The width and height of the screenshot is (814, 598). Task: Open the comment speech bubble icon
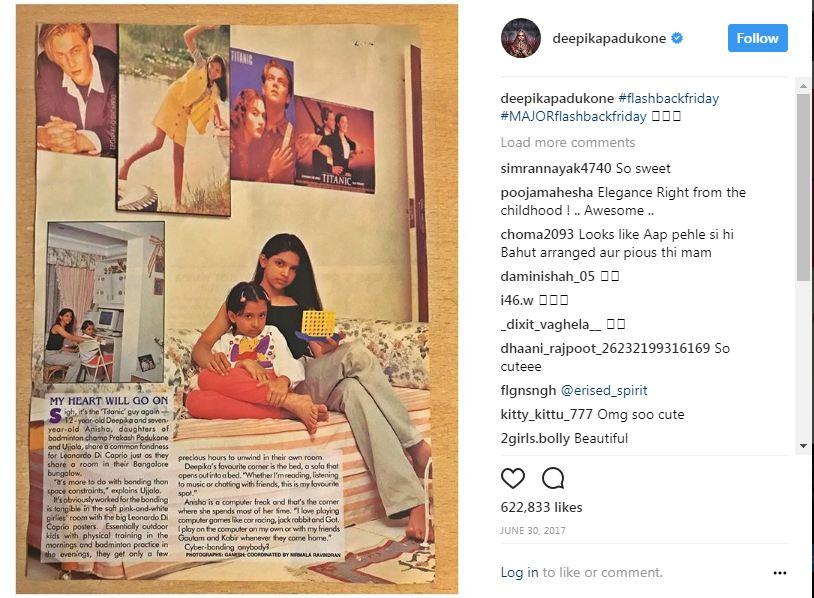(553, 478)
